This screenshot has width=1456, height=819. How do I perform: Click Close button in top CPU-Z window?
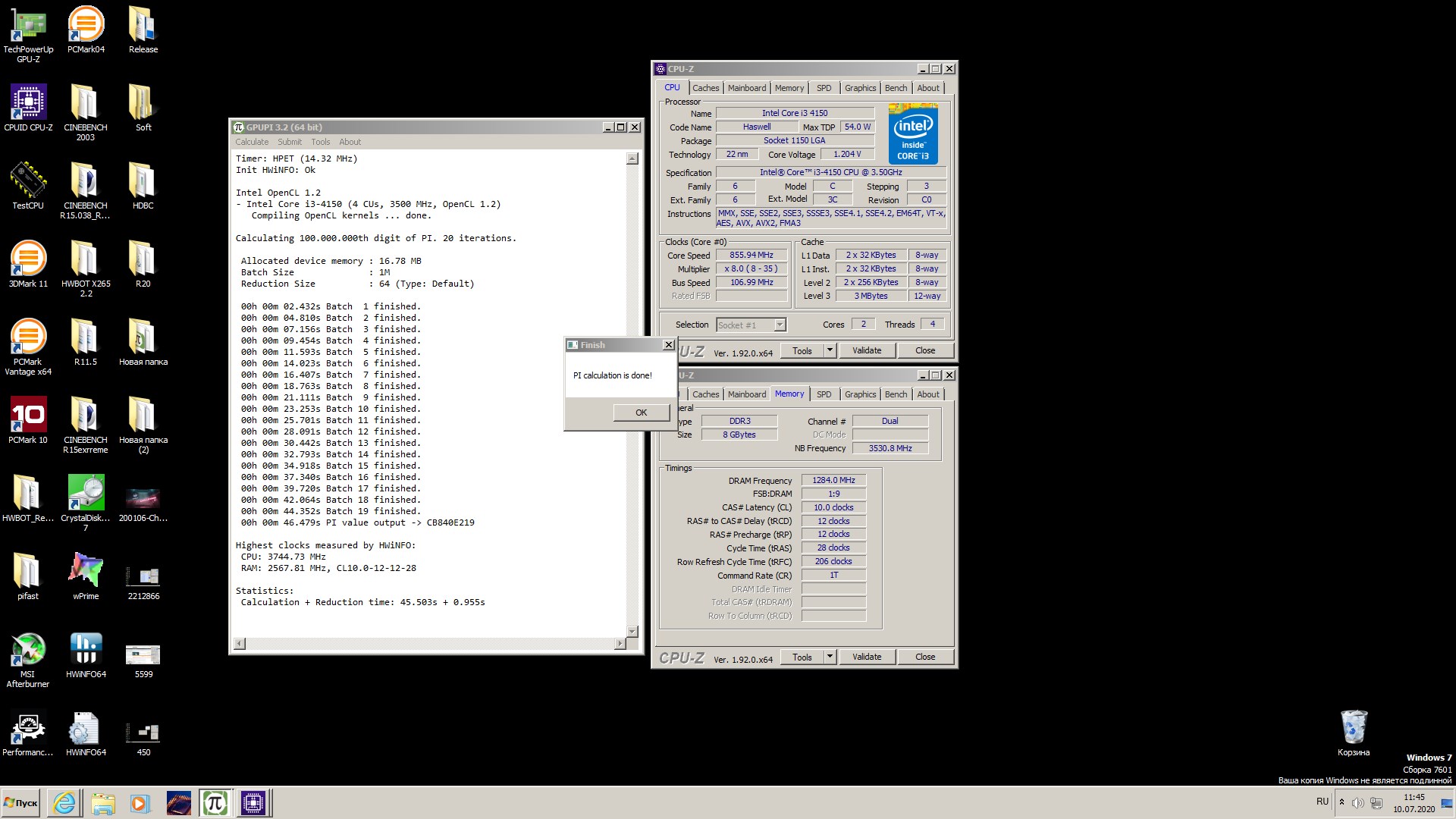[x=925, y=350]
